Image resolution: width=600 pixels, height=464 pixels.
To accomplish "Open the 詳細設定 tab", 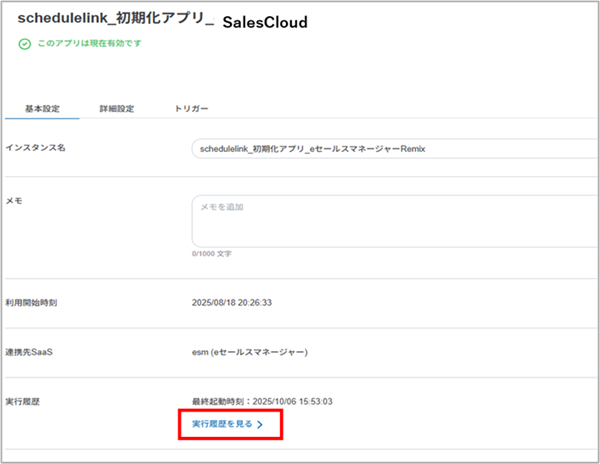I will [x=117, y=108].
